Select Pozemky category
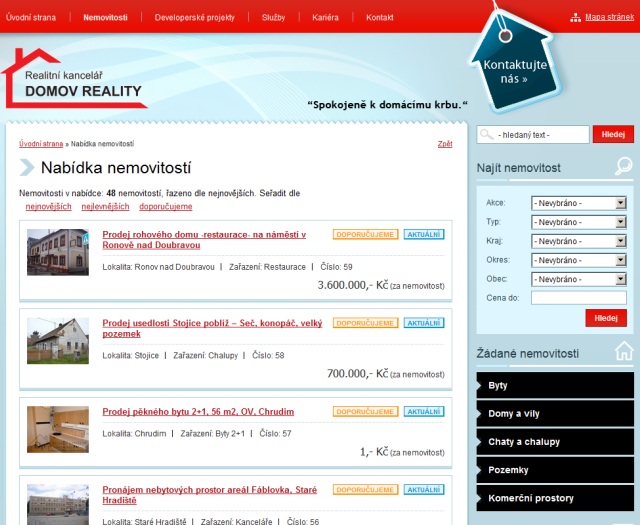 pyautogui.click(x=555, y=470)
